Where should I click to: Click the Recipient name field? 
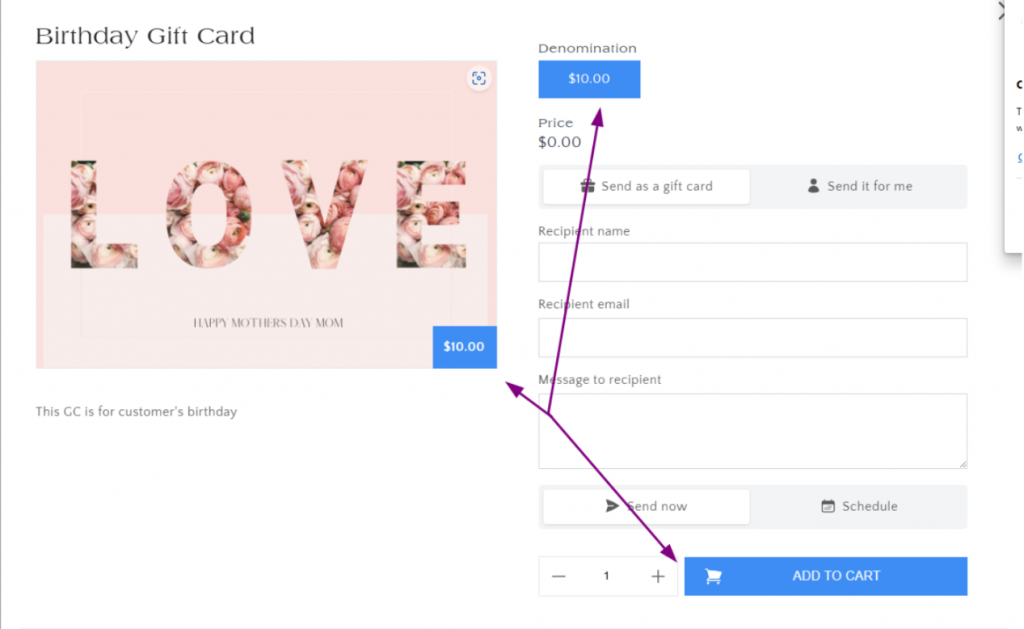(x=752, y=262)
